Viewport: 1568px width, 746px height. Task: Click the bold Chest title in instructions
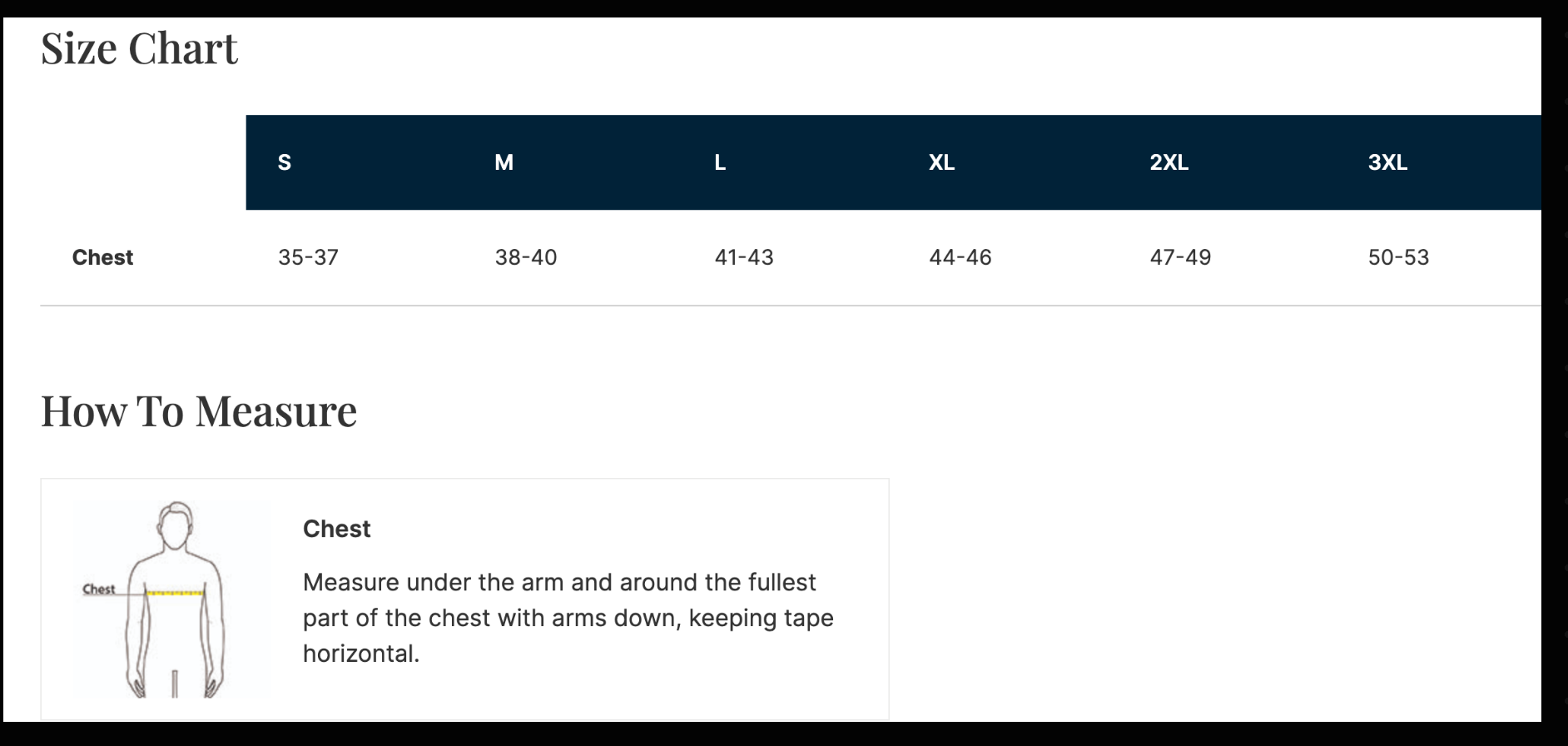click(x=336, y=529)
